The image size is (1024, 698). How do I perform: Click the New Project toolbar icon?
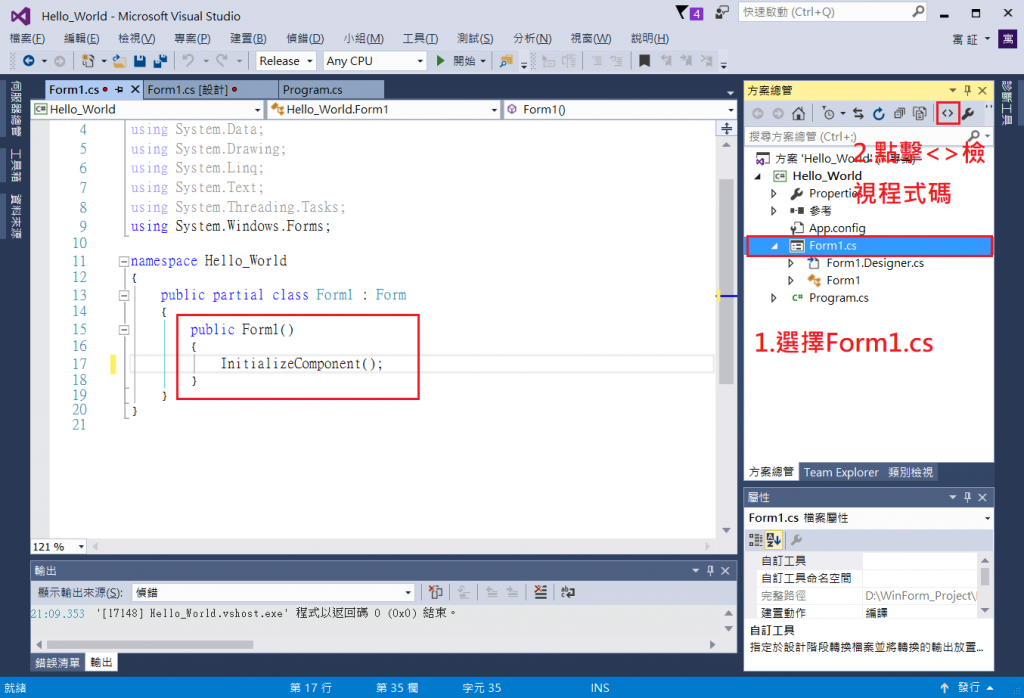click(88, 61)
